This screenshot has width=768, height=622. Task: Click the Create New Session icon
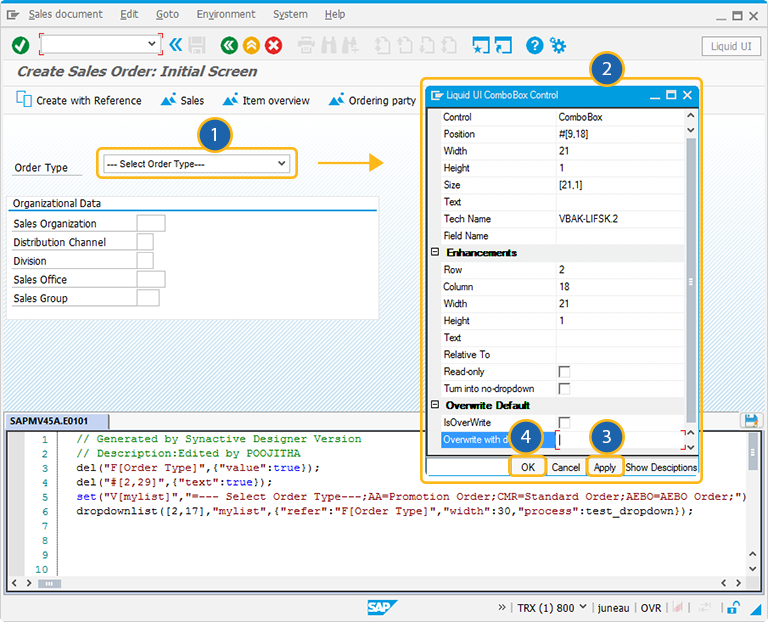point(480,46)
